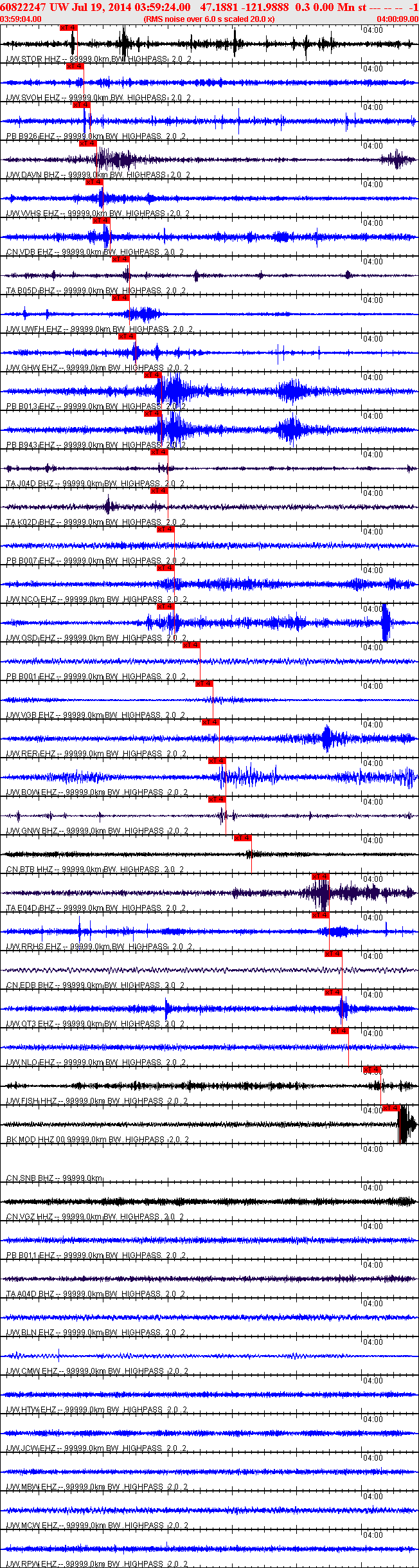Select the UW SVOH EHZ trace label
The image size is (419, 1568).
pos(98,98)
